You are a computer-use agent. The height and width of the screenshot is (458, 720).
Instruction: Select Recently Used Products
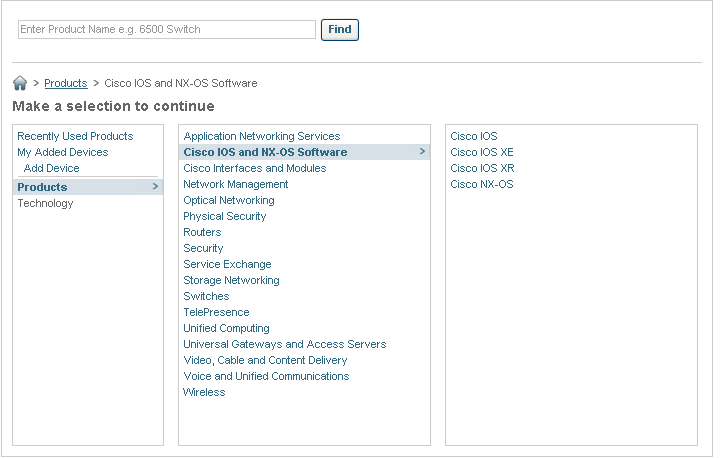tap(75, 136)
